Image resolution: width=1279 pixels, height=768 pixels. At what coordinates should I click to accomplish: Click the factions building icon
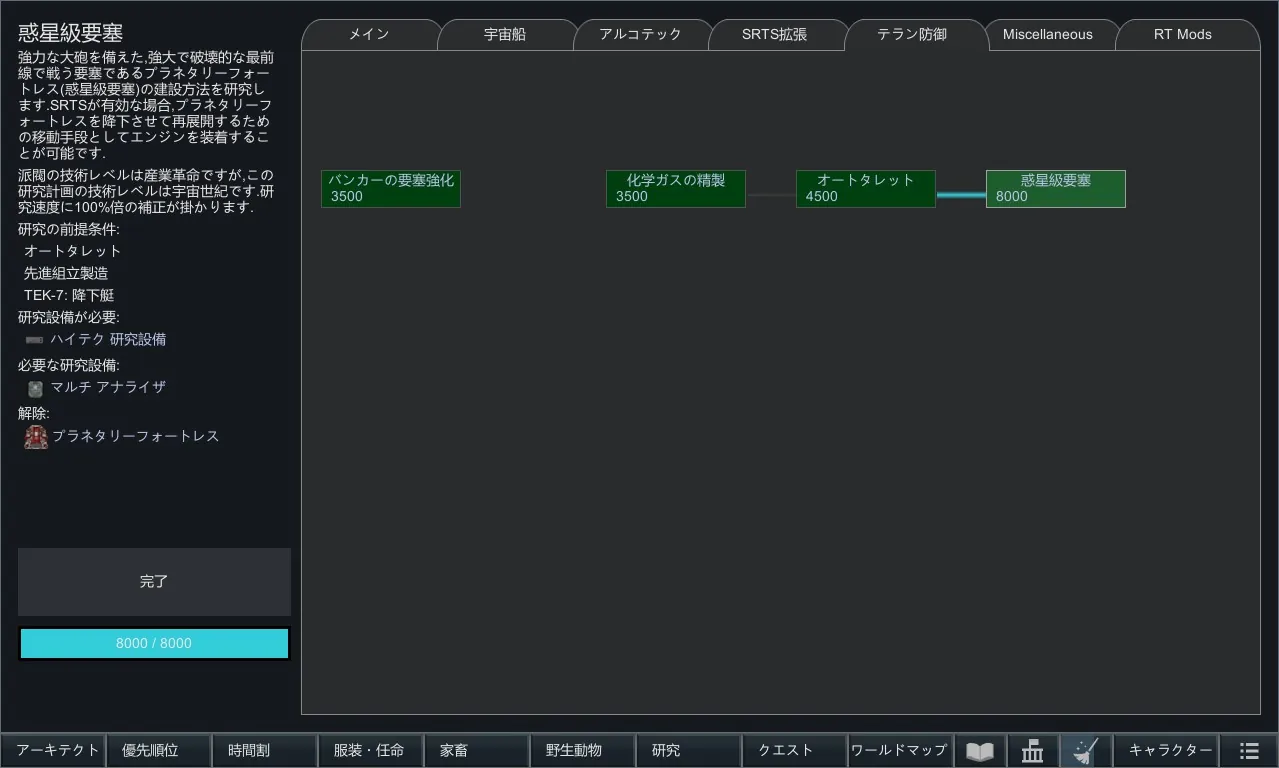[x=1033, y=751]
